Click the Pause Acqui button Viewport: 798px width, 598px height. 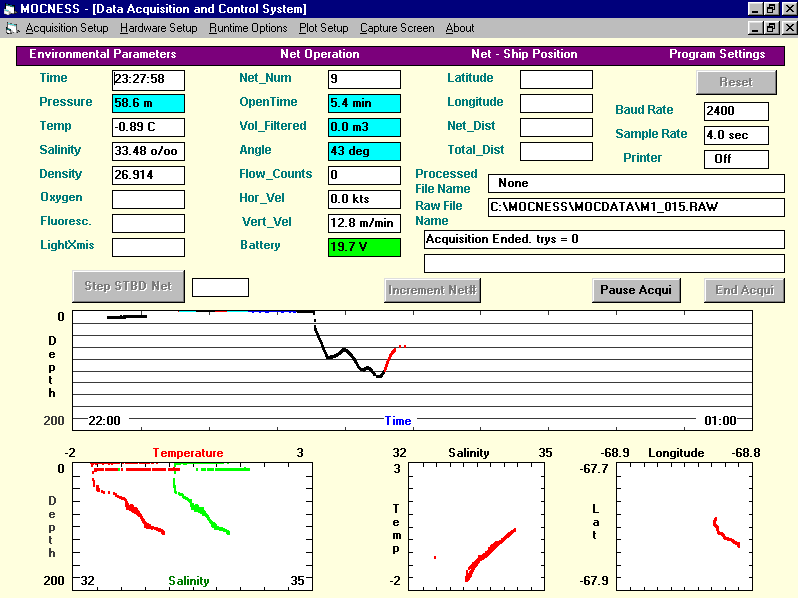click(x=636, y=290)
